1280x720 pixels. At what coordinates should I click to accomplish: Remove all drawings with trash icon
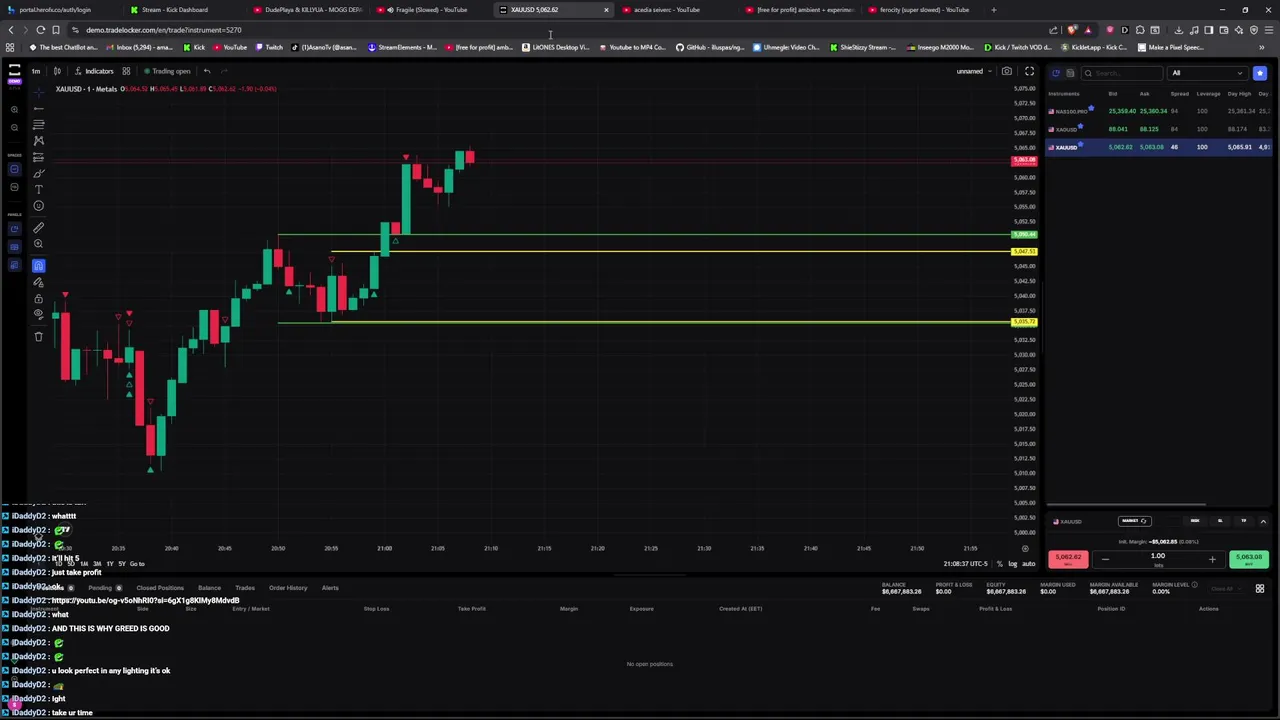coord(38,336)
